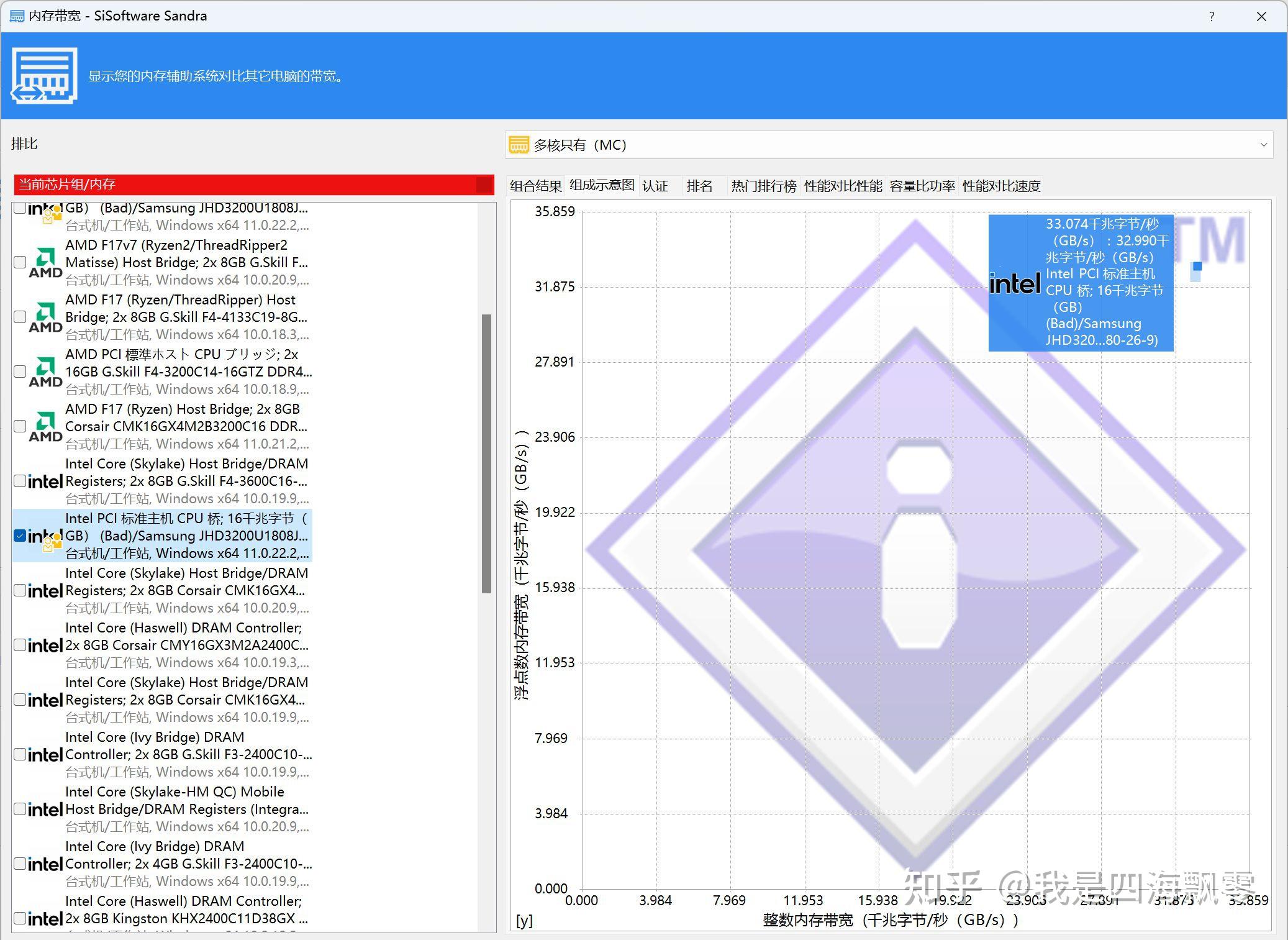Check the Ivy Bridge 2x 8GB G.Skill entry
Screen dimensions: 1288x940
tap(20, 754)
